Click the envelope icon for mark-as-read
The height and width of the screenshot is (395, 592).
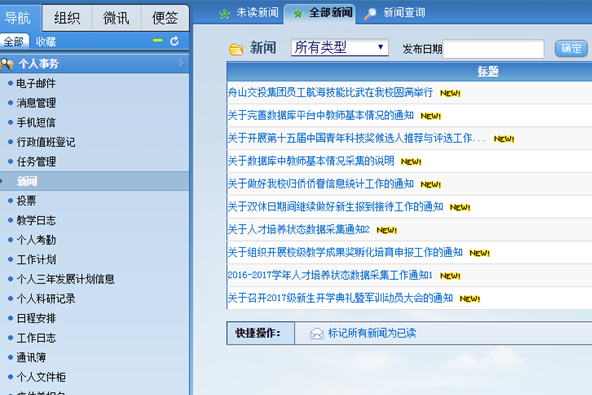[x=317, y=333]
